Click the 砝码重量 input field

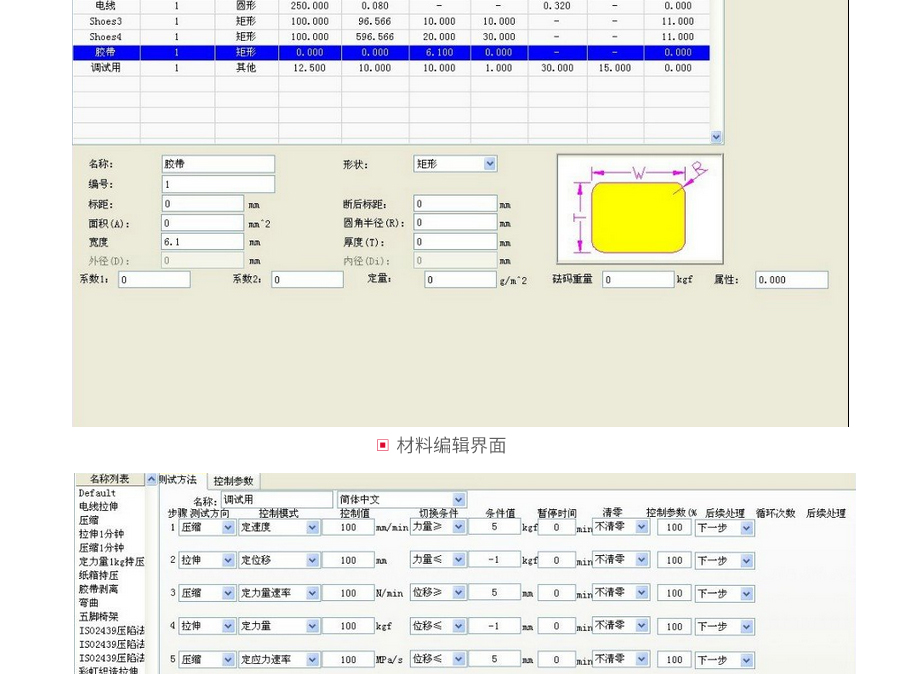[637, 281]
